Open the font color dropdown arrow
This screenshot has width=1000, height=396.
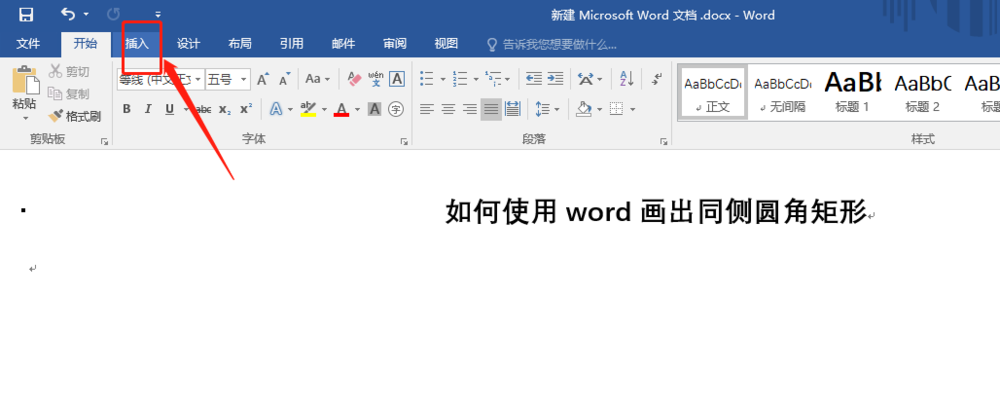click(357, 110)
